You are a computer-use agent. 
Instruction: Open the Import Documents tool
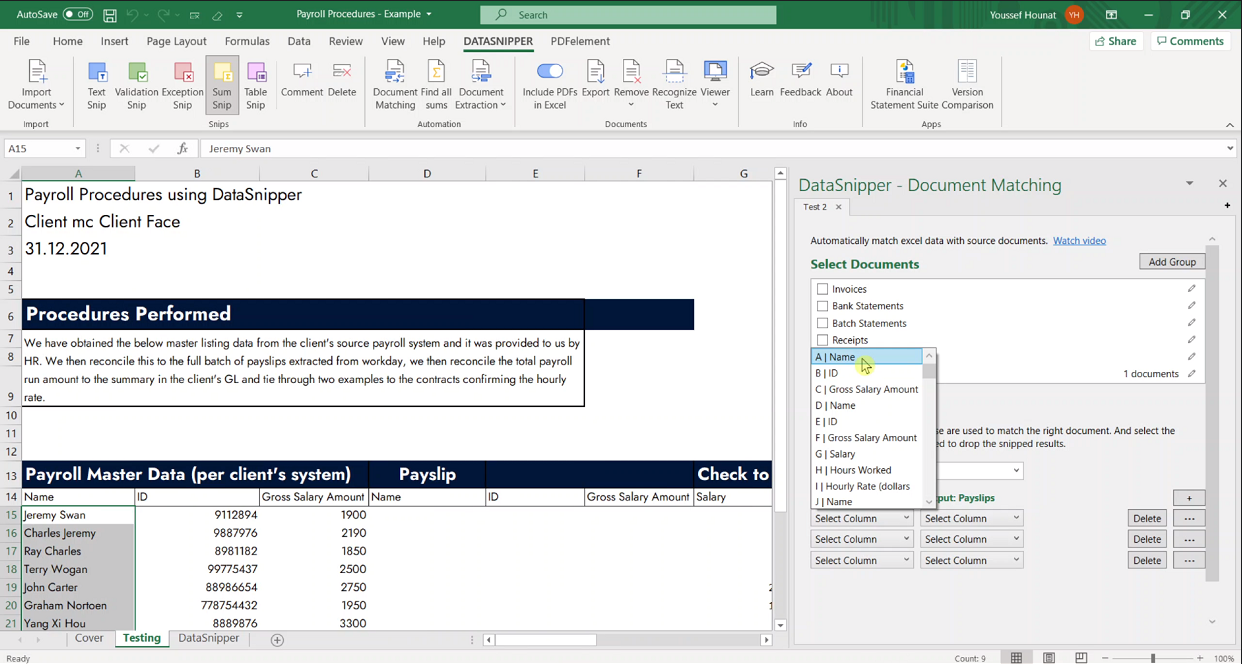tap(36, 84)
